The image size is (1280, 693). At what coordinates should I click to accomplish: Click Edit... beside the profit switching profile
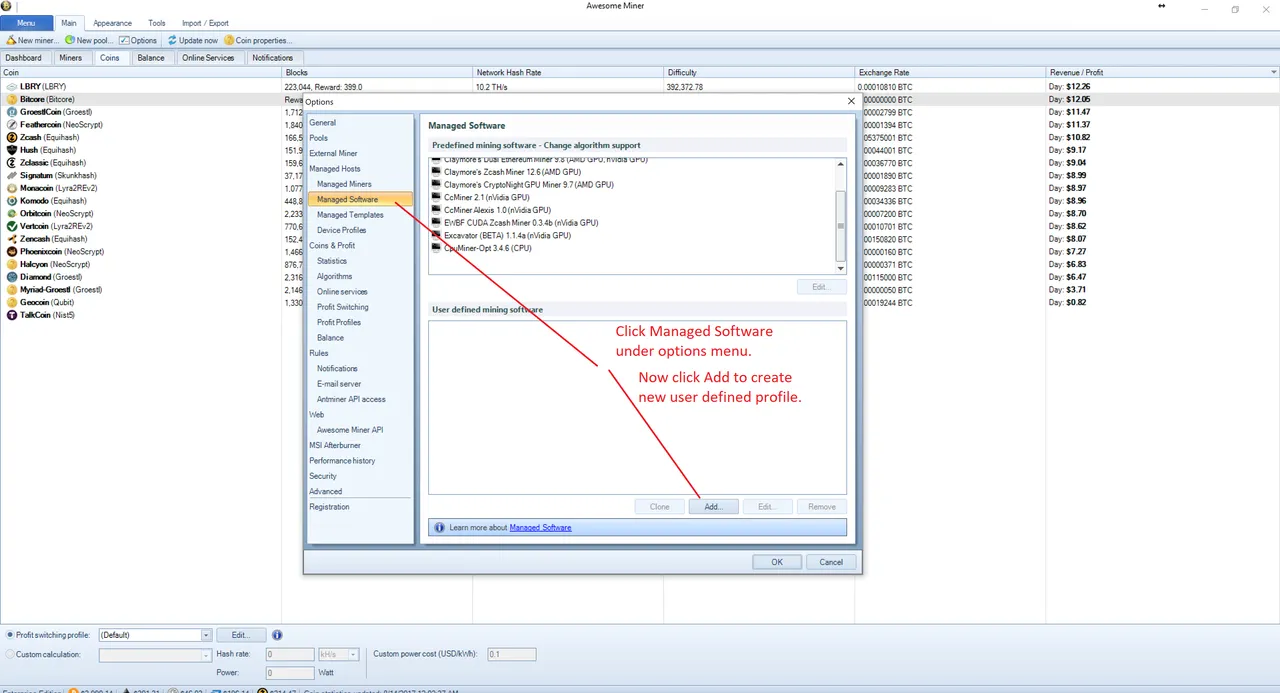[241, 635]
